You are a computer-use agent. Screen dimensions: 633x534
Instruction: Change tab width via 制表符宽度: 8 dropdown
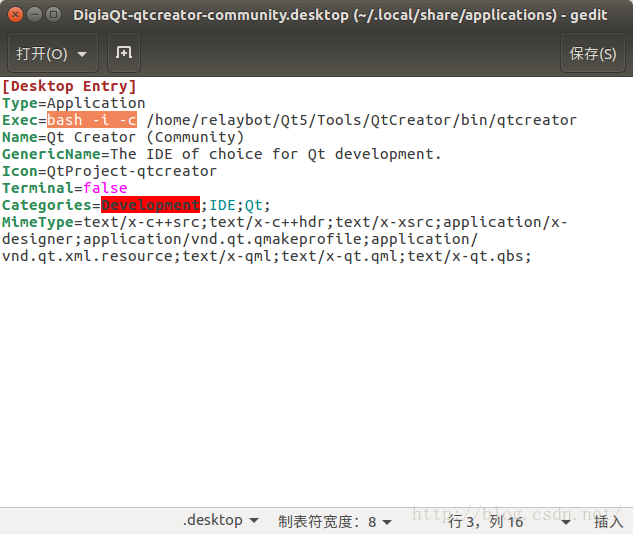pyautogui.click(x=335, y=521)
